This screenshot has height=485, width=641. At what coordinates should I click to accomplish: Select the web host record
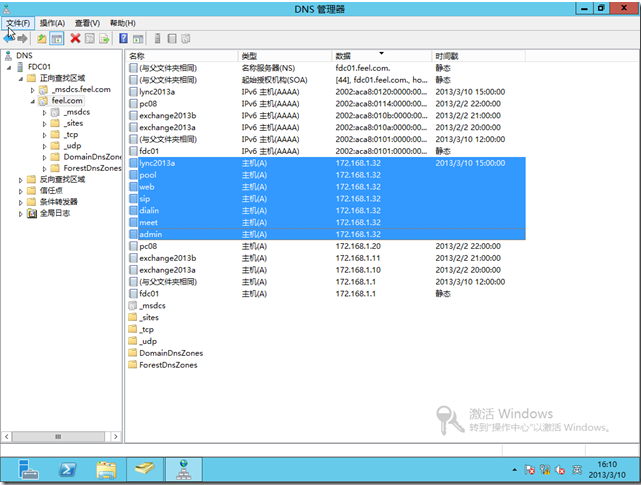(327, 187)
